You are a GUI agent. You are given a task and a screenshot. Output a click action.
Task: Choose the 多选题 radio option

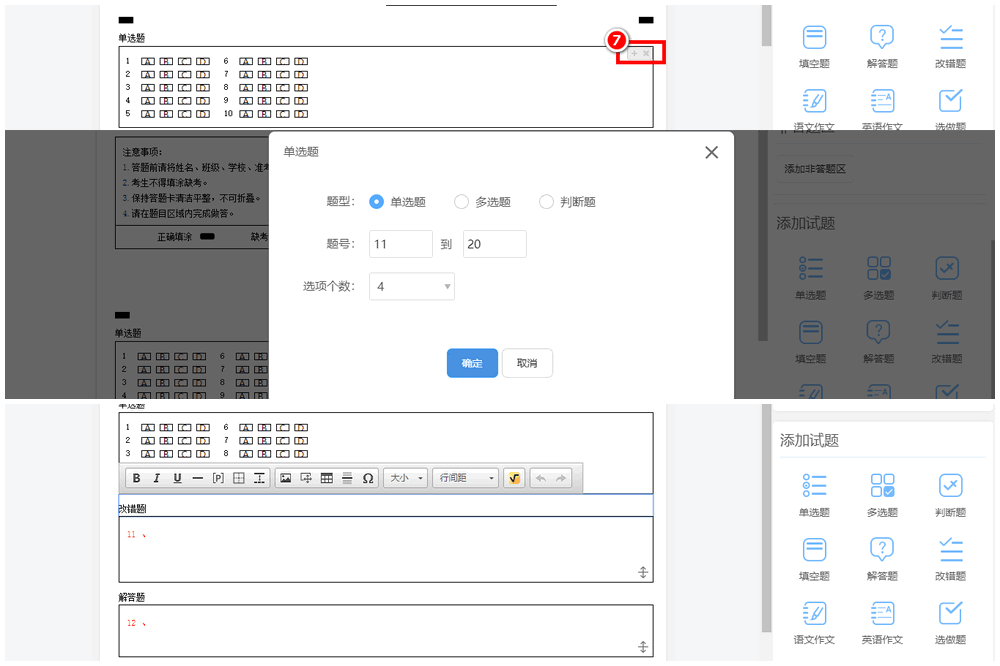461,202
